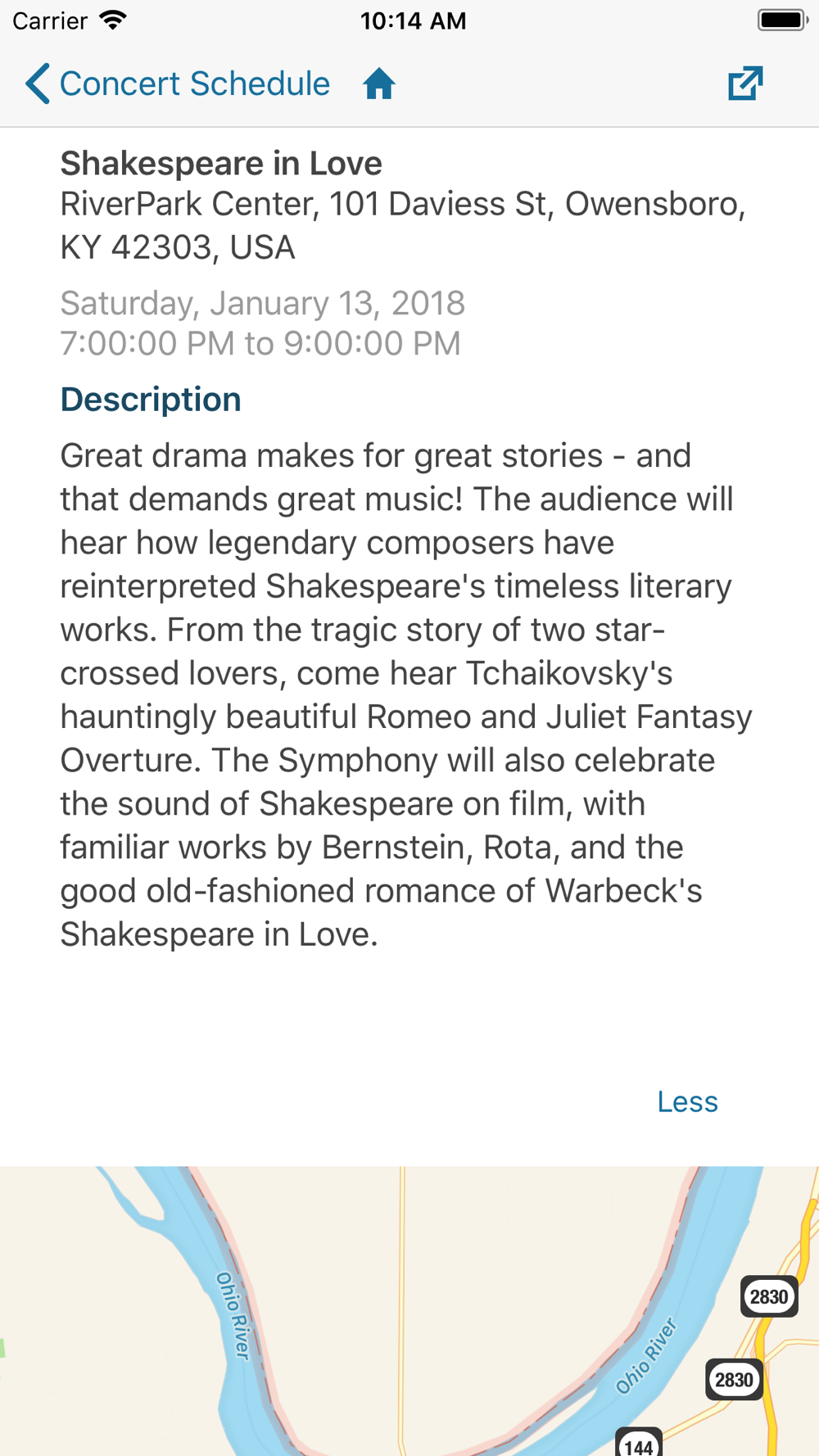Viewport: 819px width, 1456px height.
Task: Tap the upper 2830 route marker
Action: 769,1296
